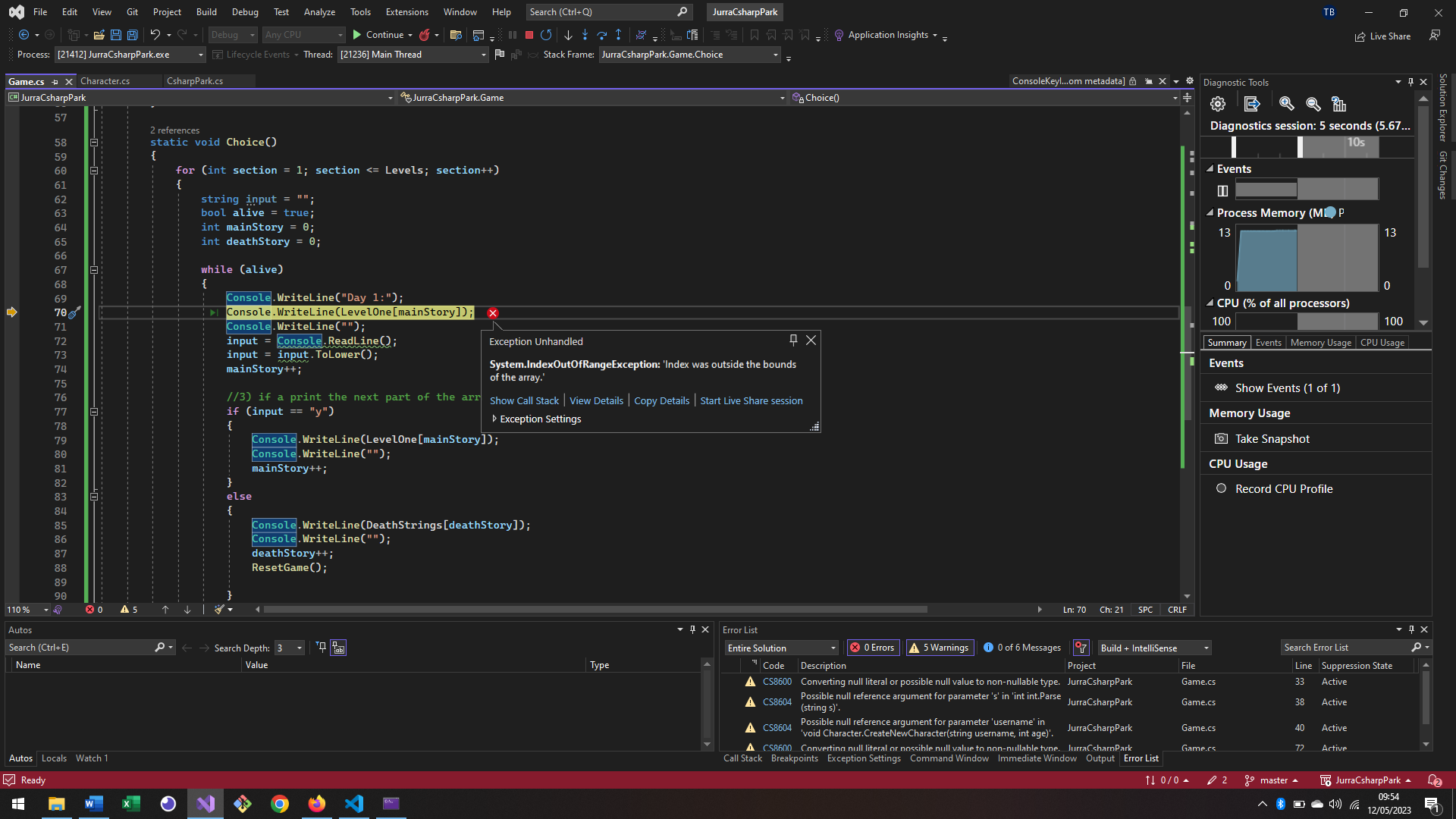Viewport: 1456px width, 819px height.
Task: Stop debugging with the red square icon
Action: (529, 35)
